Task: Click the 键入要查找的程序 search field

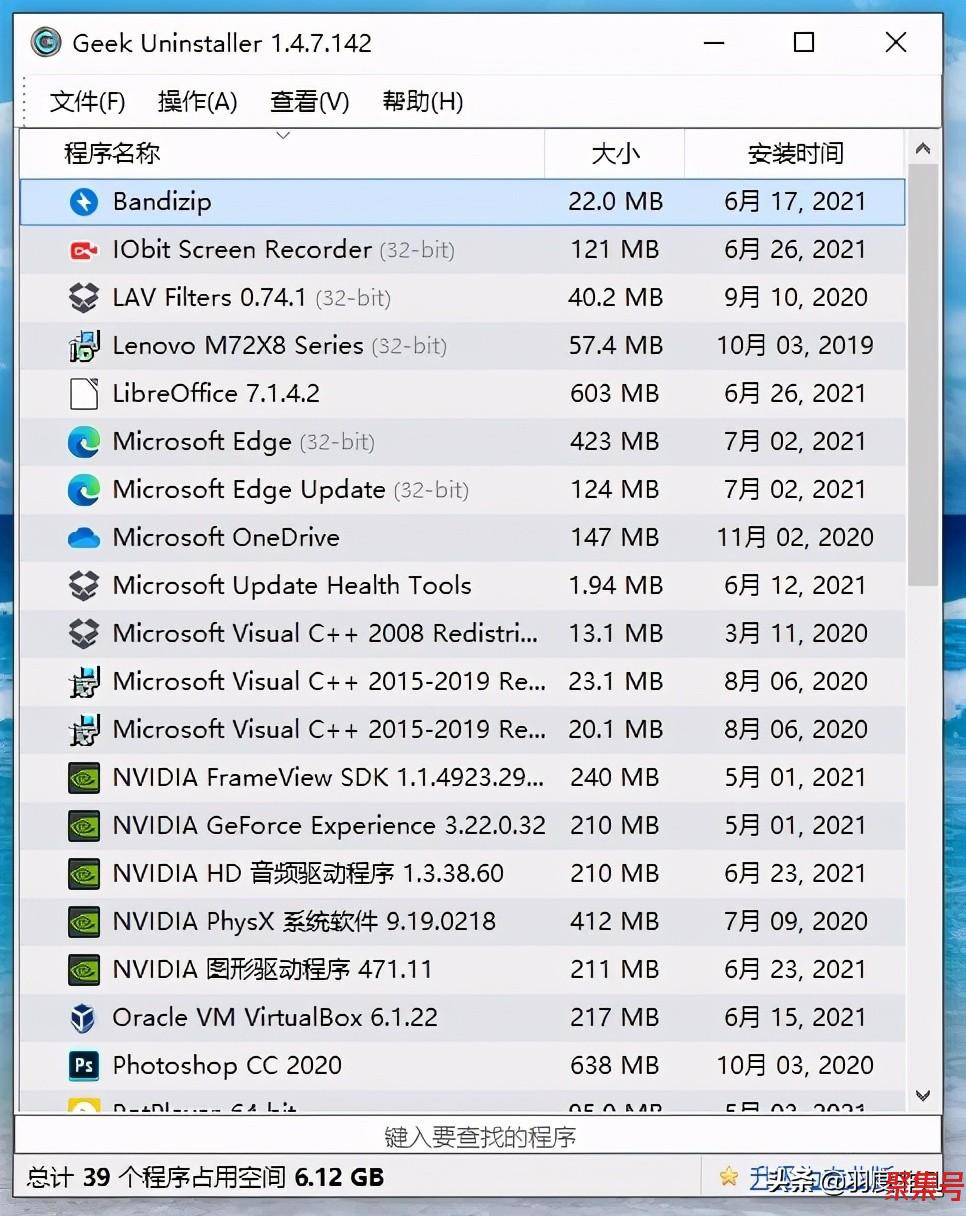Action: pos(479,1137)
